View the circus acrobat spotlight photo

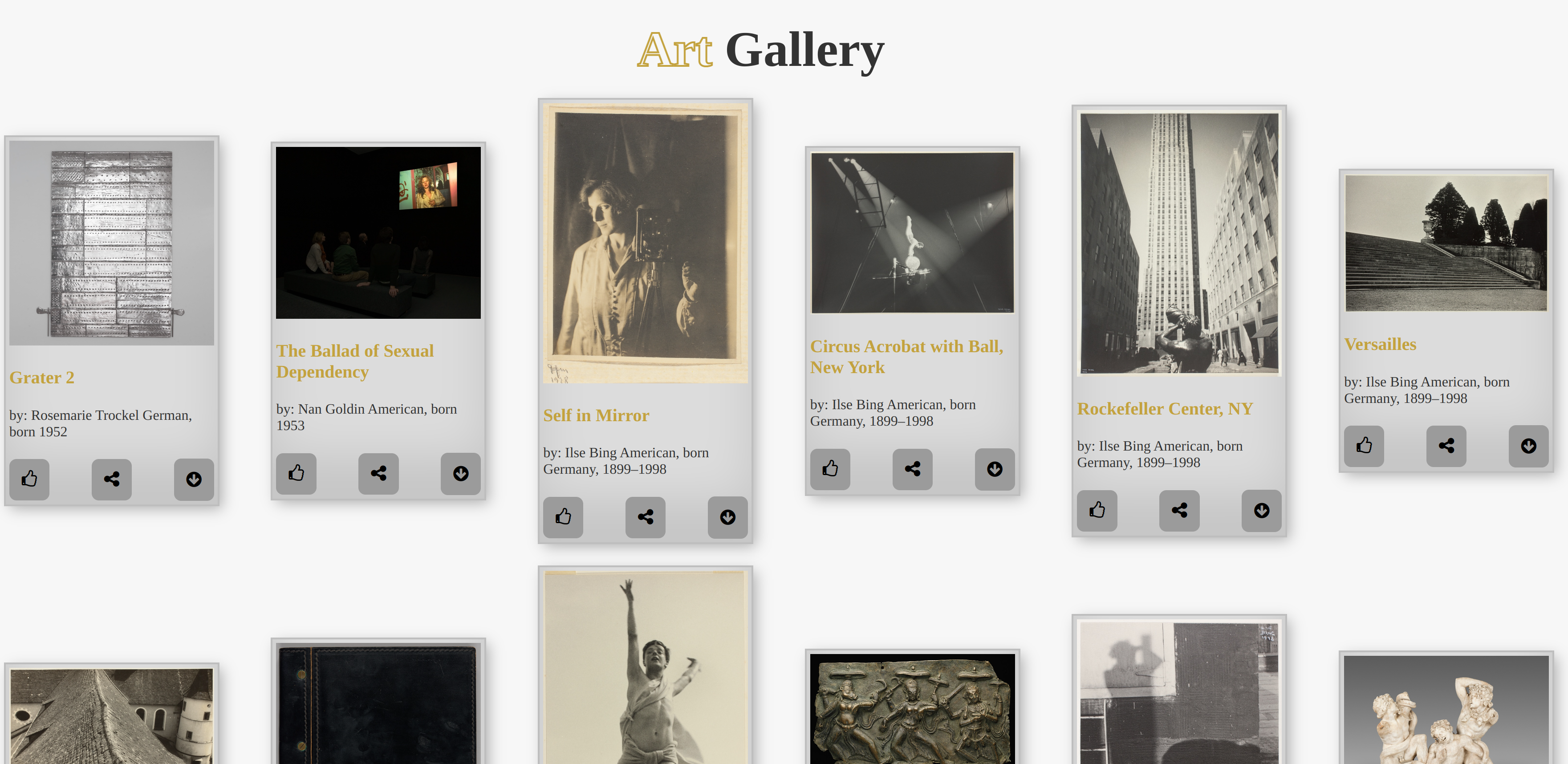coord(912,232)
